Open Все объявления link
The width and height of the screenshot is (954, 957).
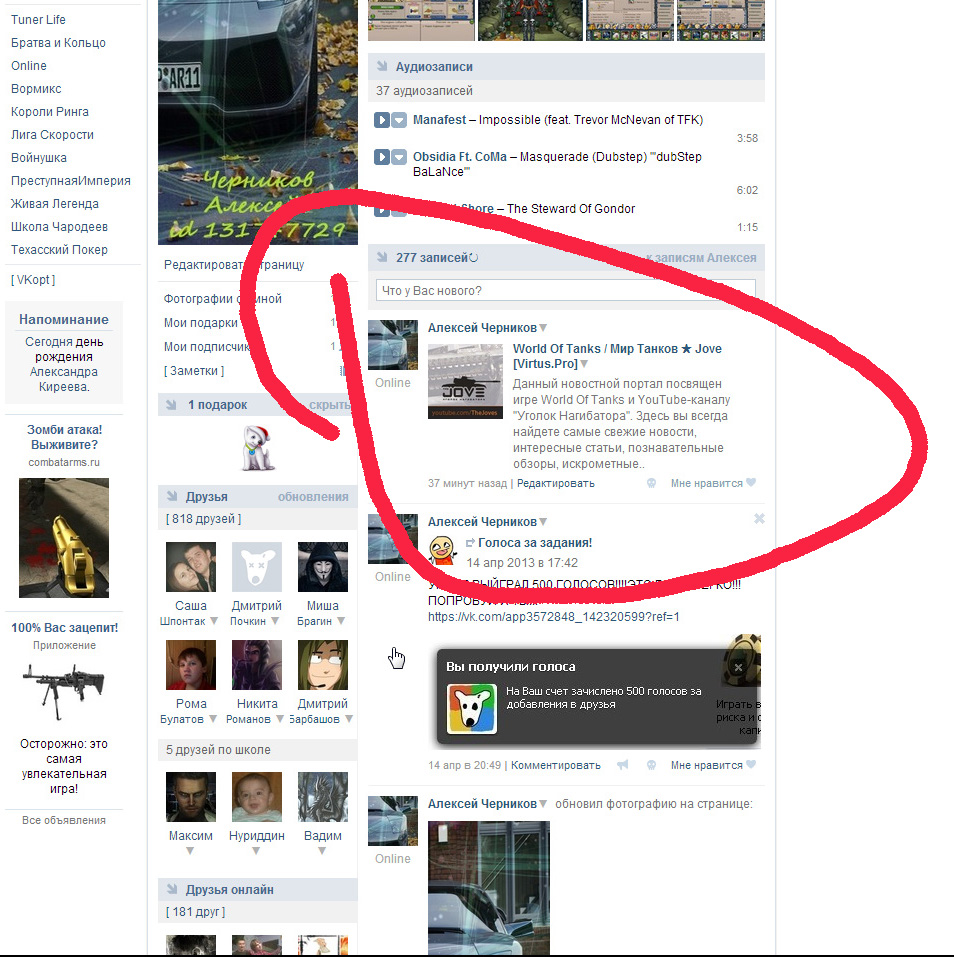click(64, 820)
